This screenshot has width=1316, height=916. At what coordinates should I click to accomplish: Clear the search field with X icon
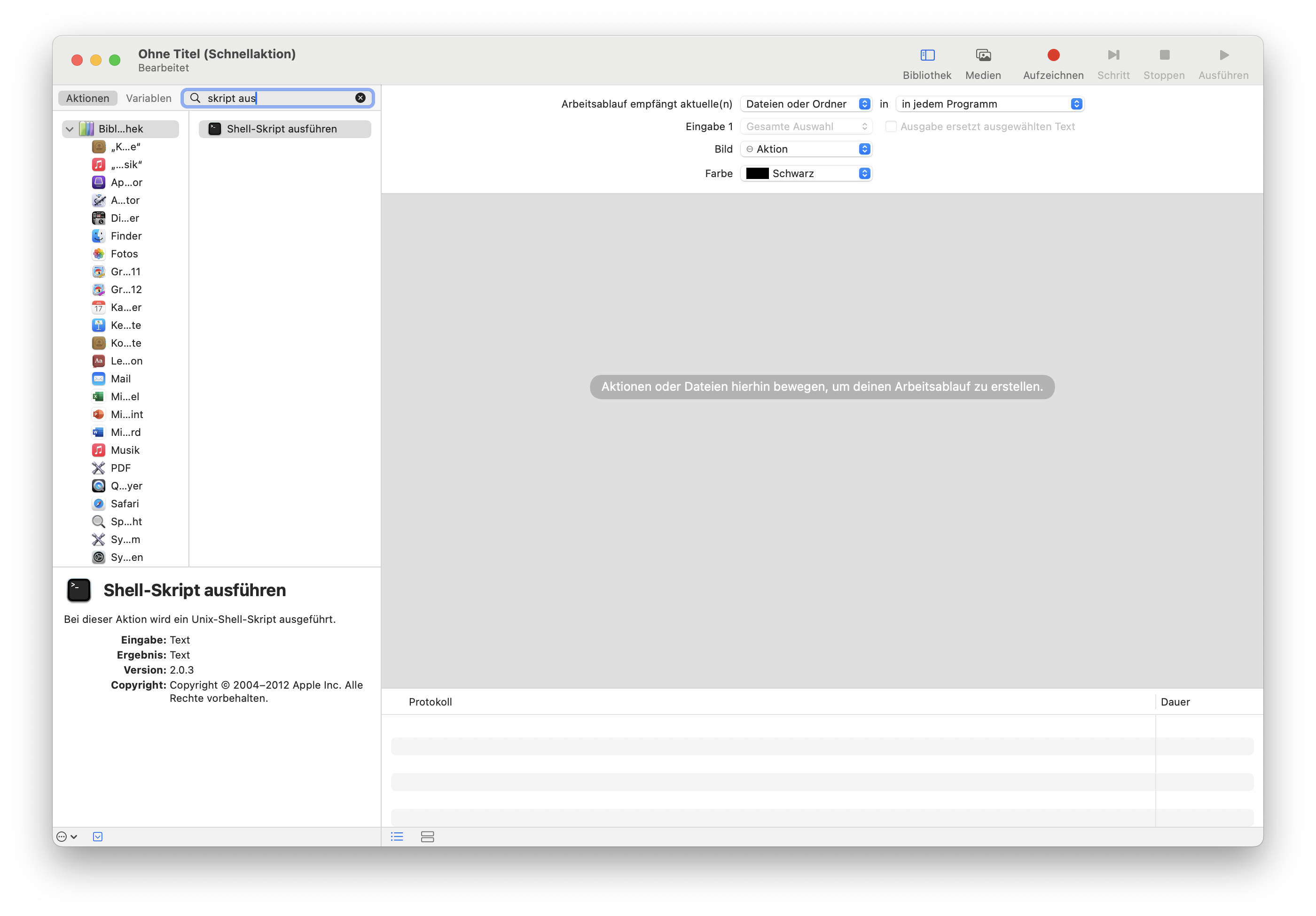click(360, 98)
